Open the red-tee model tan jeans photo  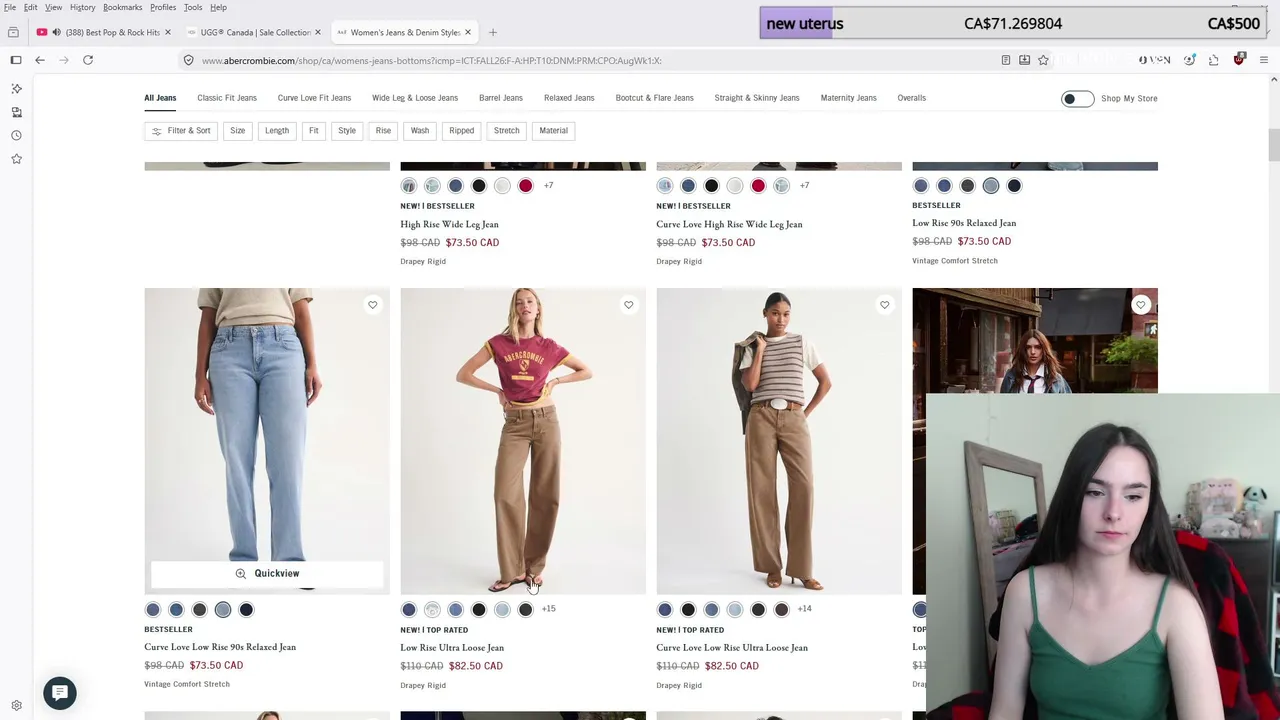523,441
